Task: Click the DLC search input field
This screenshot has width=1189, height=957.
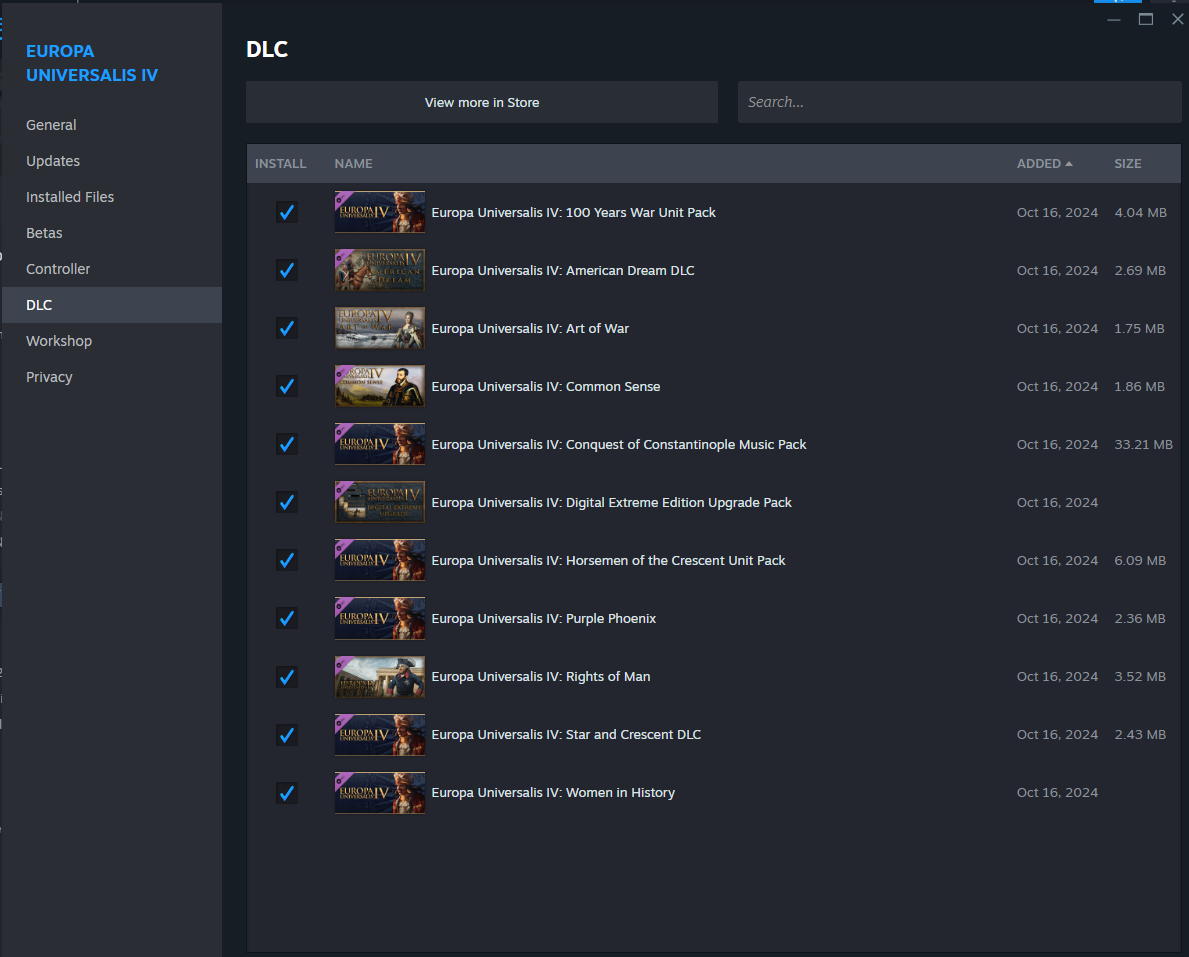Action: tap(959, 102)
